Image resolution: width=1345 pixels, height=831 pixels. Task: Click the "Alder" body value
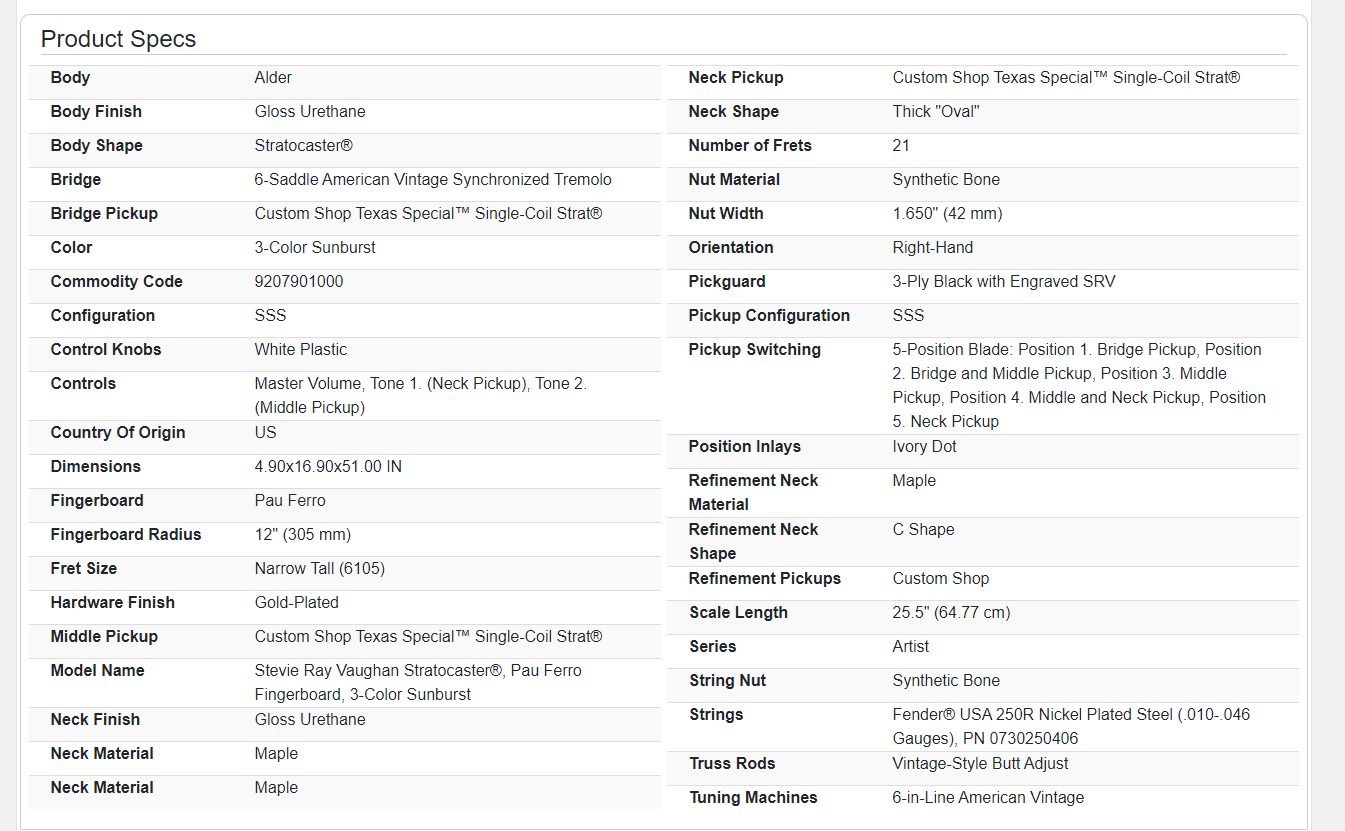(273, 78)
